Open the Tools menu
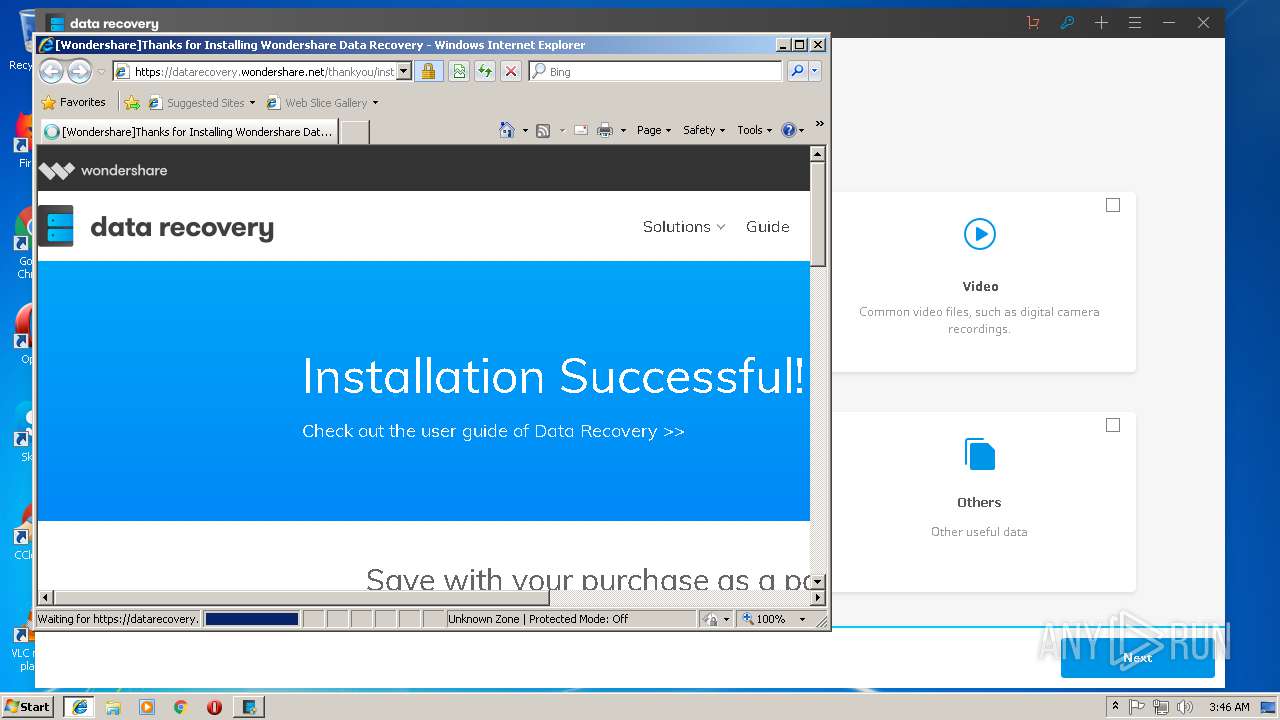Viewport: 1280px width, 720px height. click(754, 130)
